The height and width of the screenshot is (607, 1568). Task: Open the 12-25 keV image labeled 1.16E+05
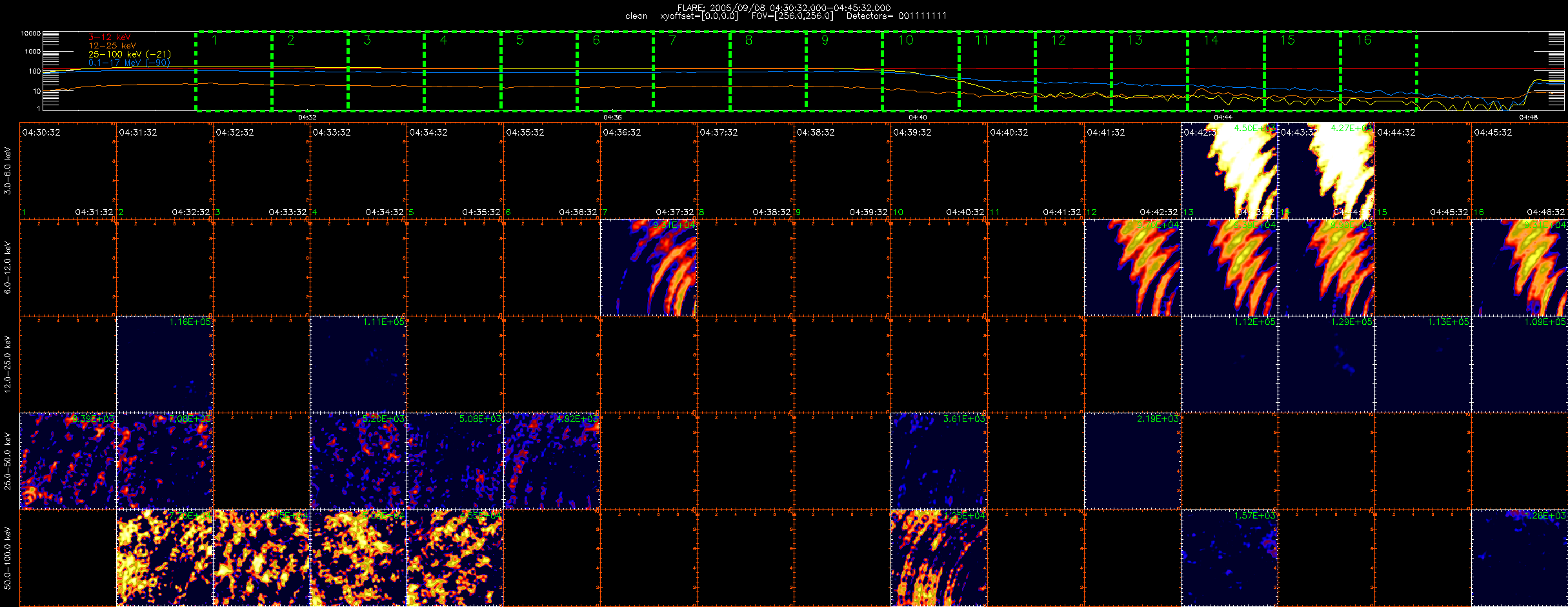coord(165,364)
